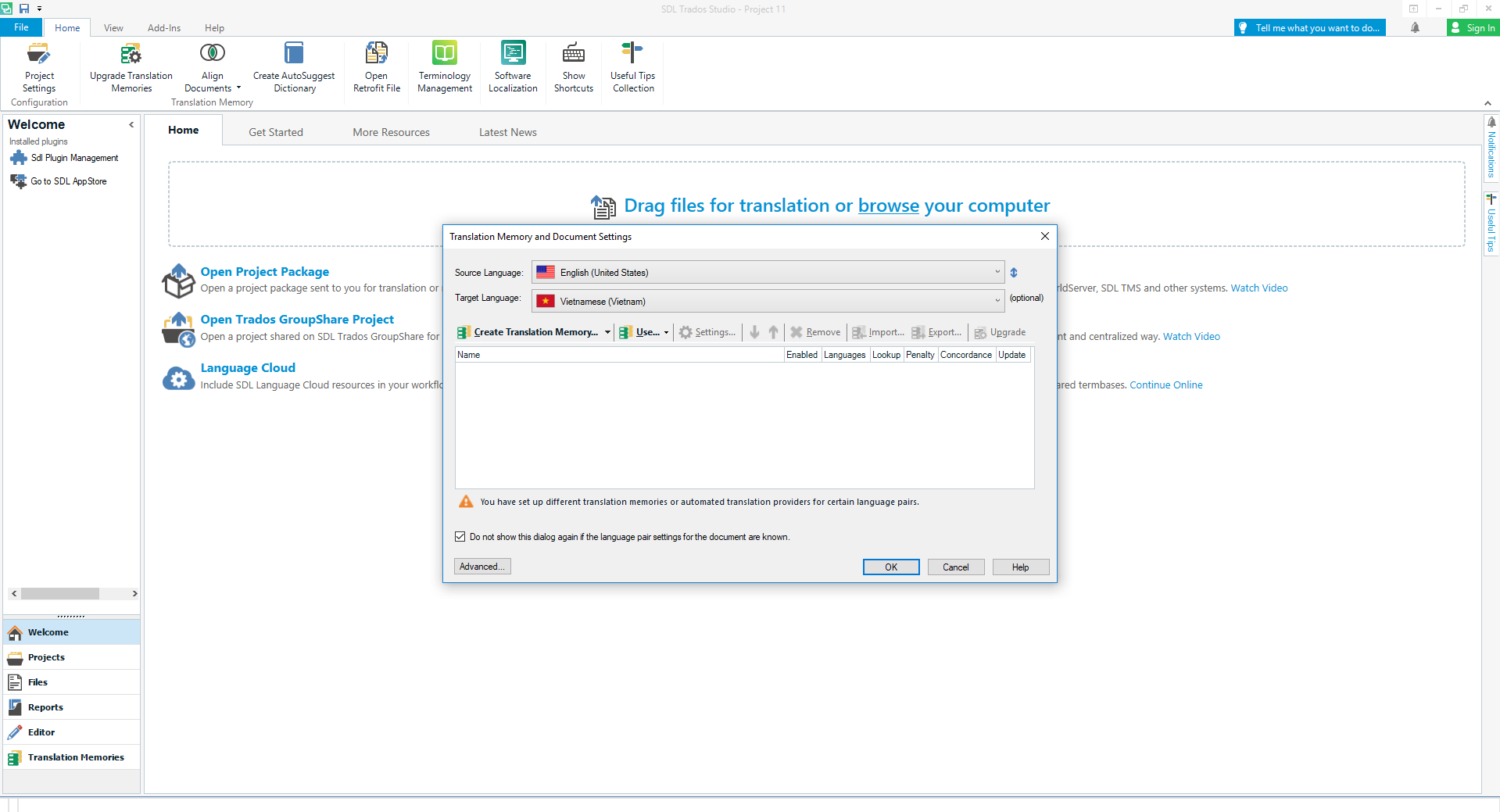Click Import in dialog toolbar
Screen dimensions: 1500x812
878,332
